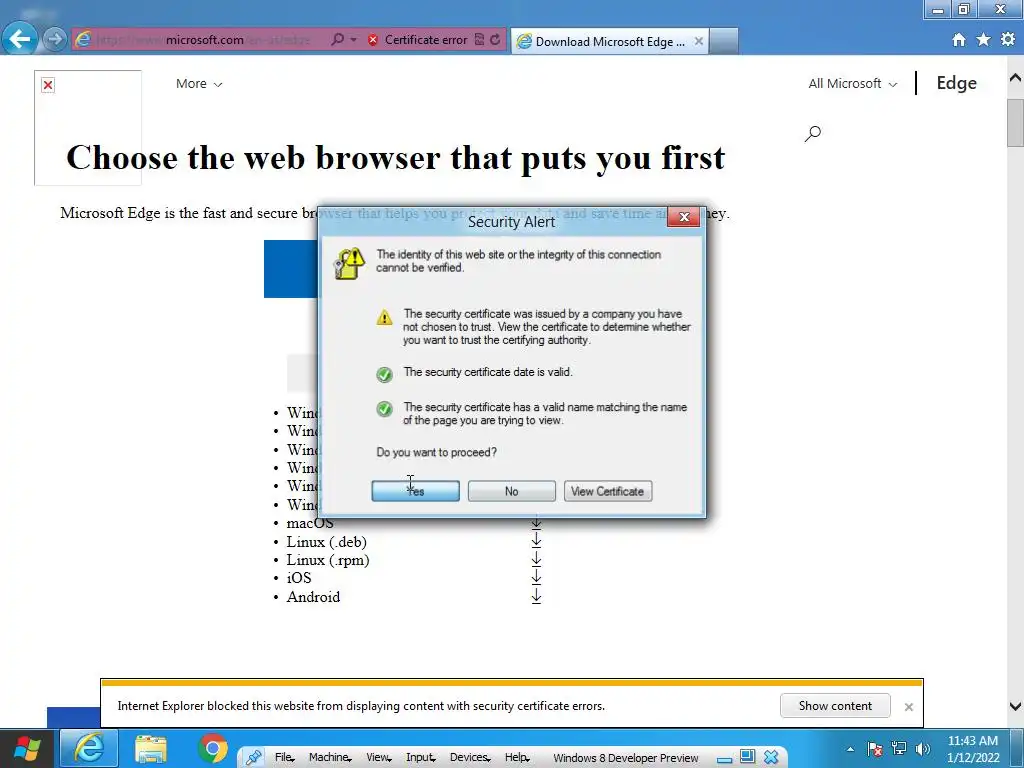Click Show content in the notification bar
1024x768 pixels.
click(x=835, y=705)
